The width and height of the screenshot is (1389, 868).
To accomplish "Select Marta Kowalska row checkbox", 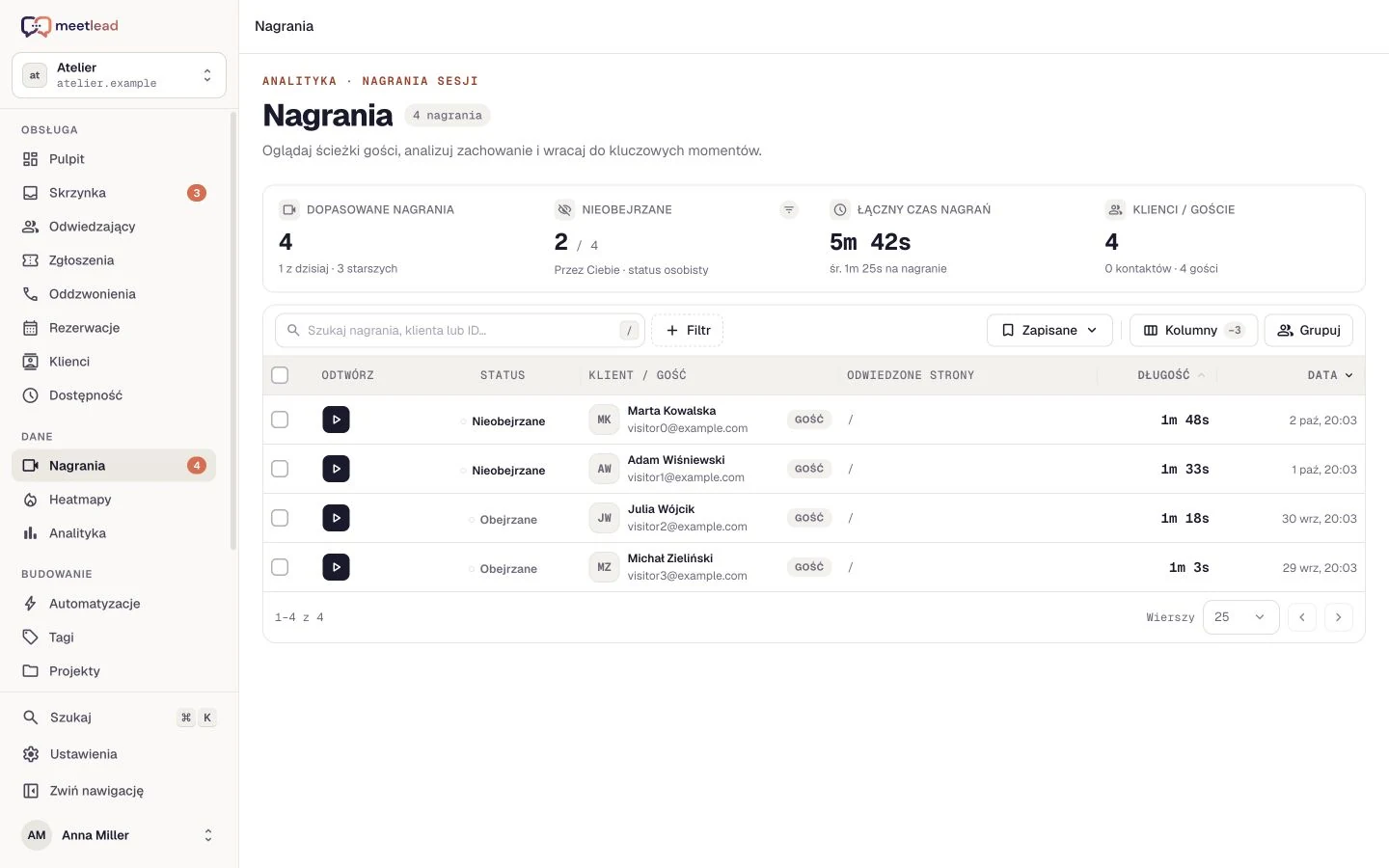I will click(280, 420).
